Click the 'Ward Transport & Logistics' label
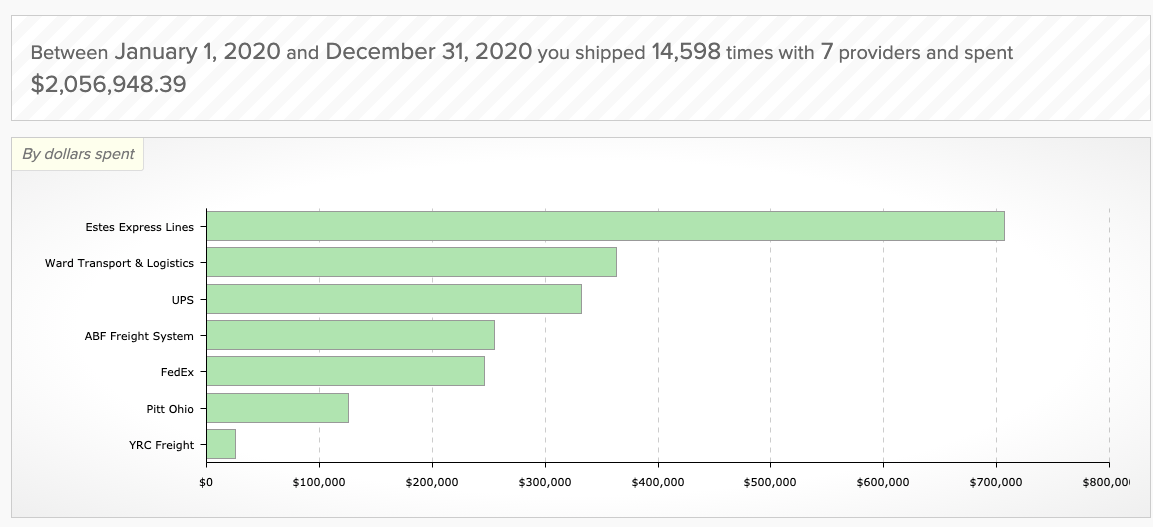Image resolution: width=1153 pixels, height=527 pixels. [119, 263]
